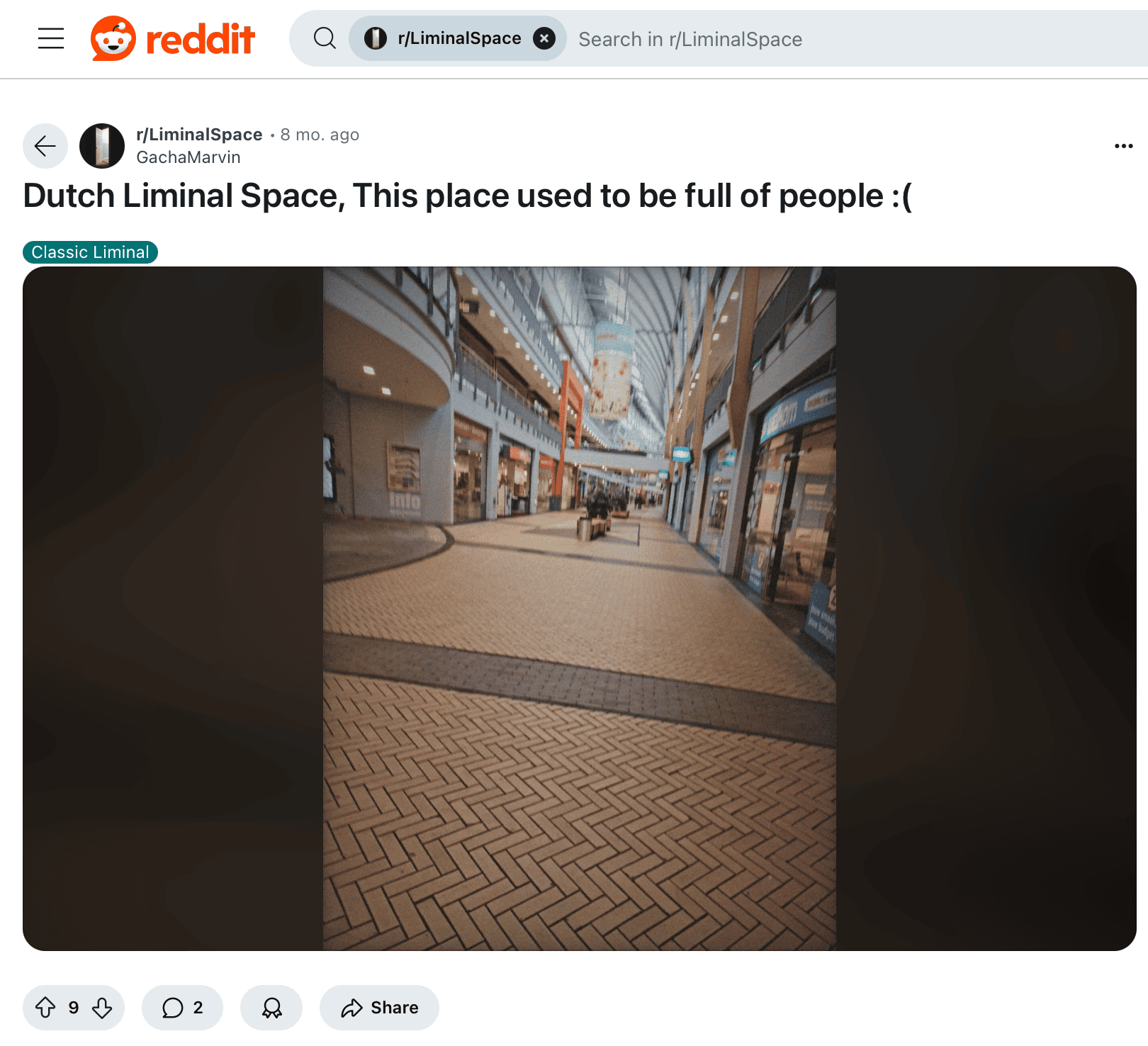The image size is (1148, 1046).
Task: Open GachaMarvin's user profile
Action: point(188,157)
